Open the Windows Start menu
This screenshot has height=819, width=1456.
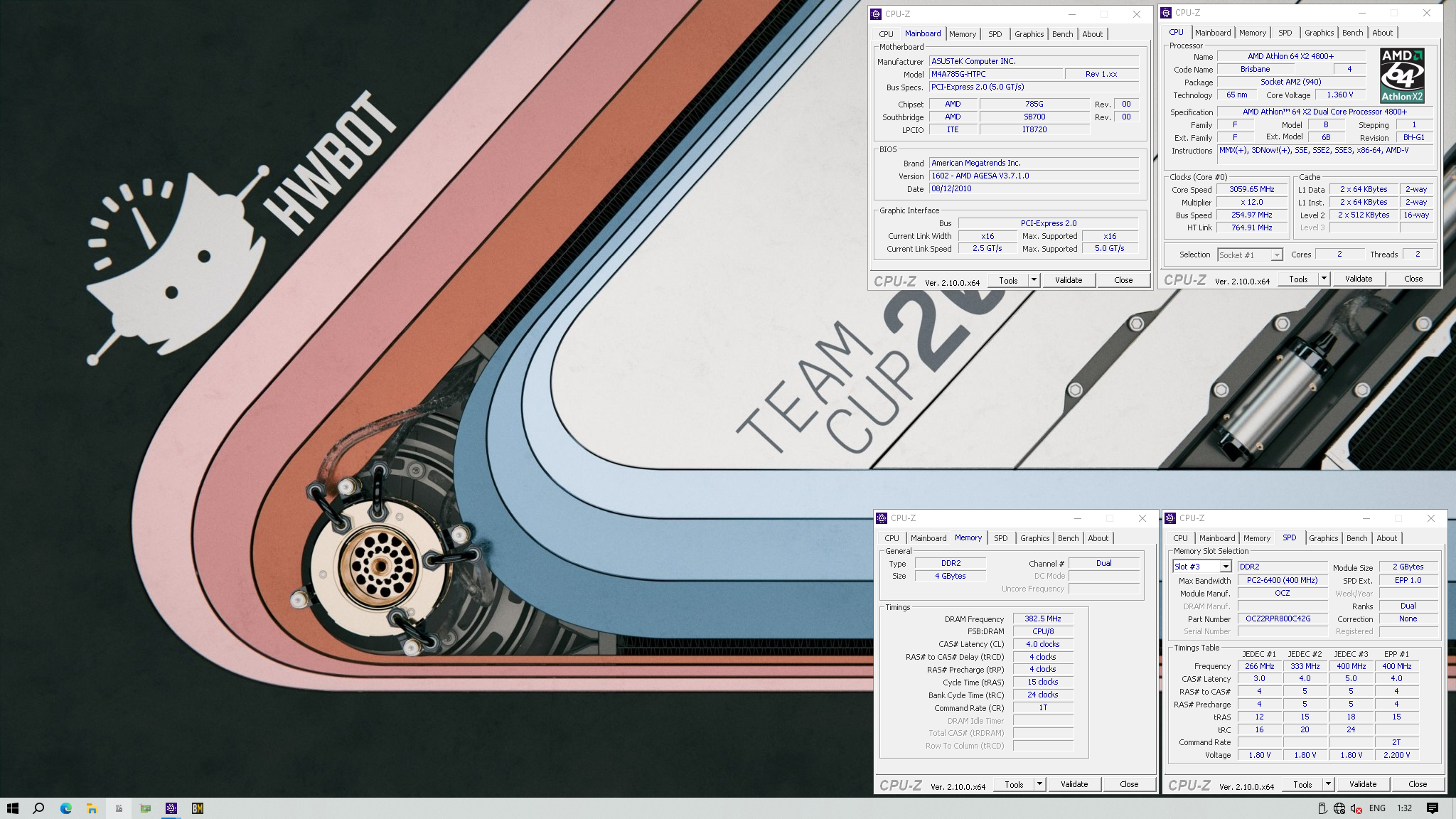coord(12,808)
